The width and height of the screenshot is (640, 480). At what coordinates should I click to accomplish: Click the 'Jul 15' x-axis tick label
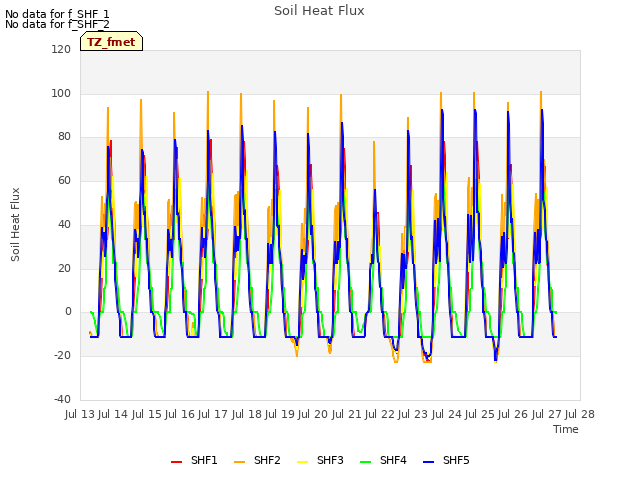pyautogui.click(x=147, y=414)
